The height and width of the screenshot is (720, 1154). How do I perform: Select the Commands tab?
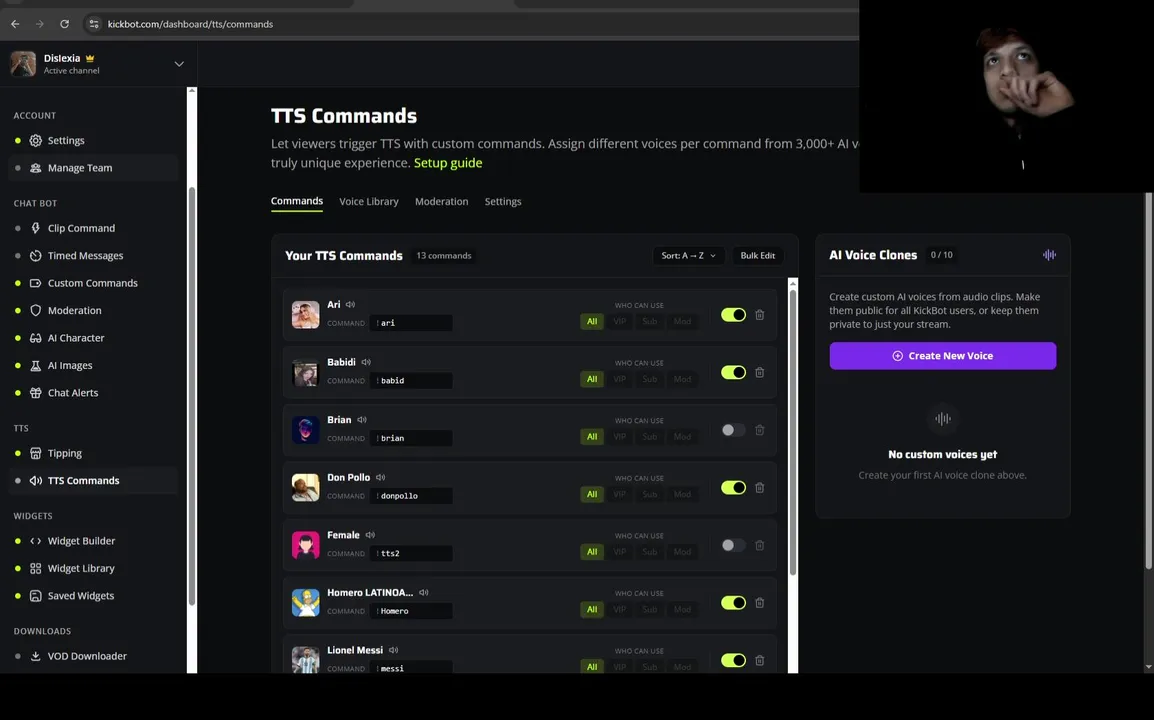point(297,201)
